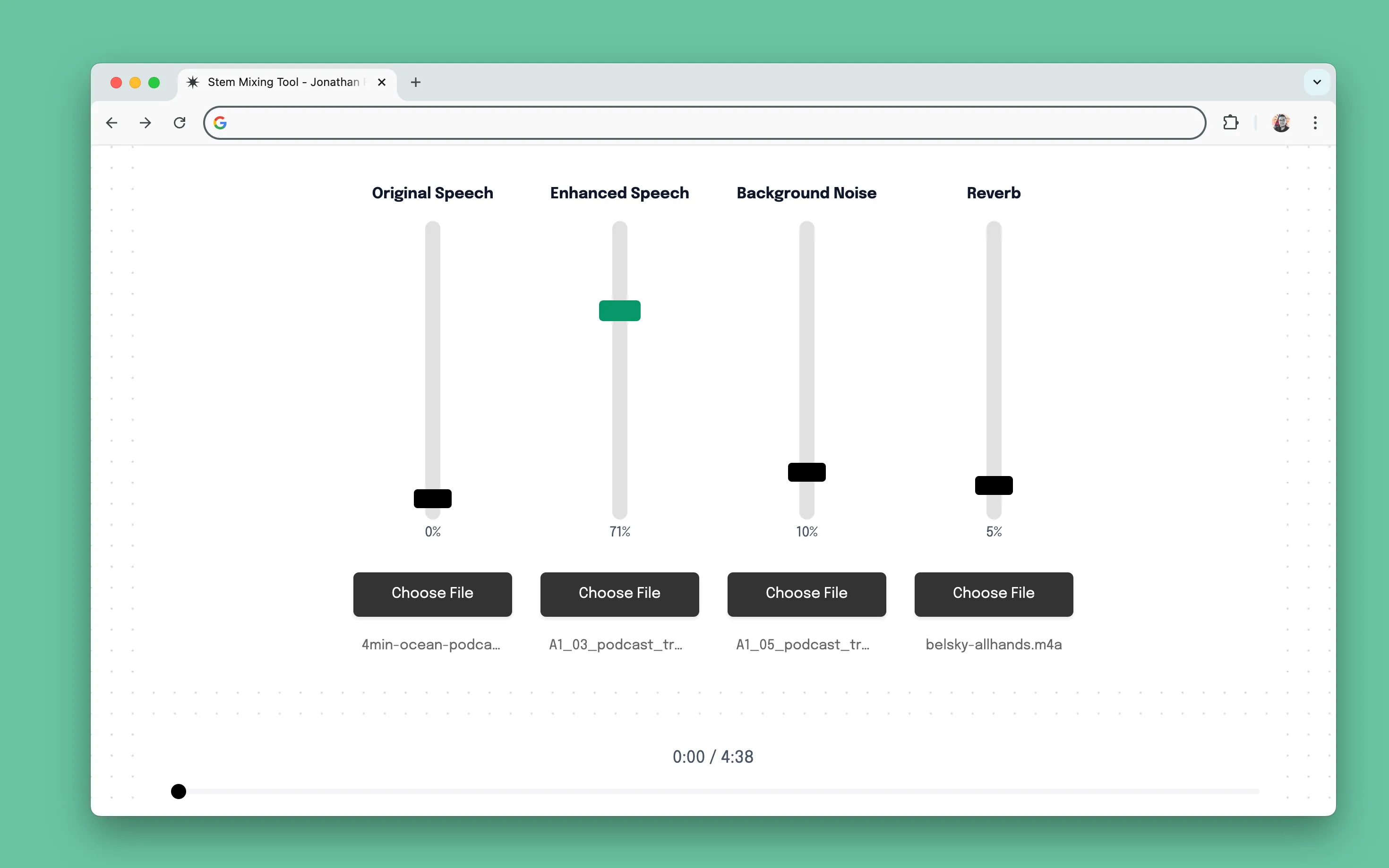Click the address bar input field
The width and height of the screenshot is (1389, 868).
pyautogui.click(x=712, y=123)
